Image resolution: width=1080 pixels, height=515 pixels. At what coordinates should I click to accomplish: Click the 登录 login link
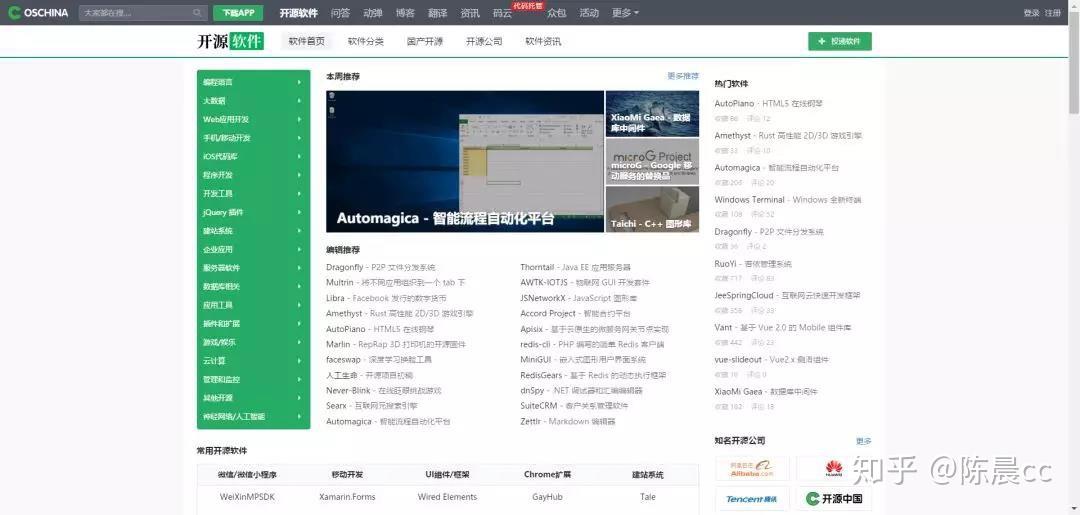[x=1031, y=12]
